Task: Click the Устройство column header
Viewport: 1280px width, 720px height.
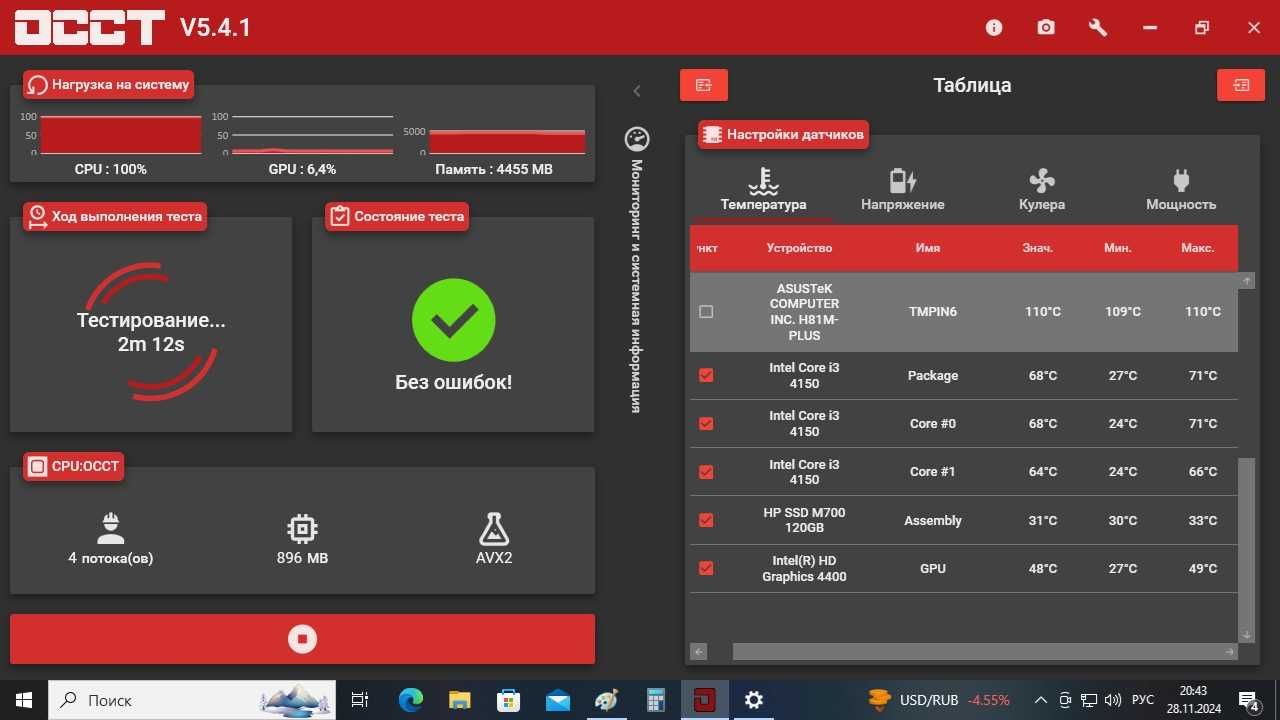Action: point(799,248)
